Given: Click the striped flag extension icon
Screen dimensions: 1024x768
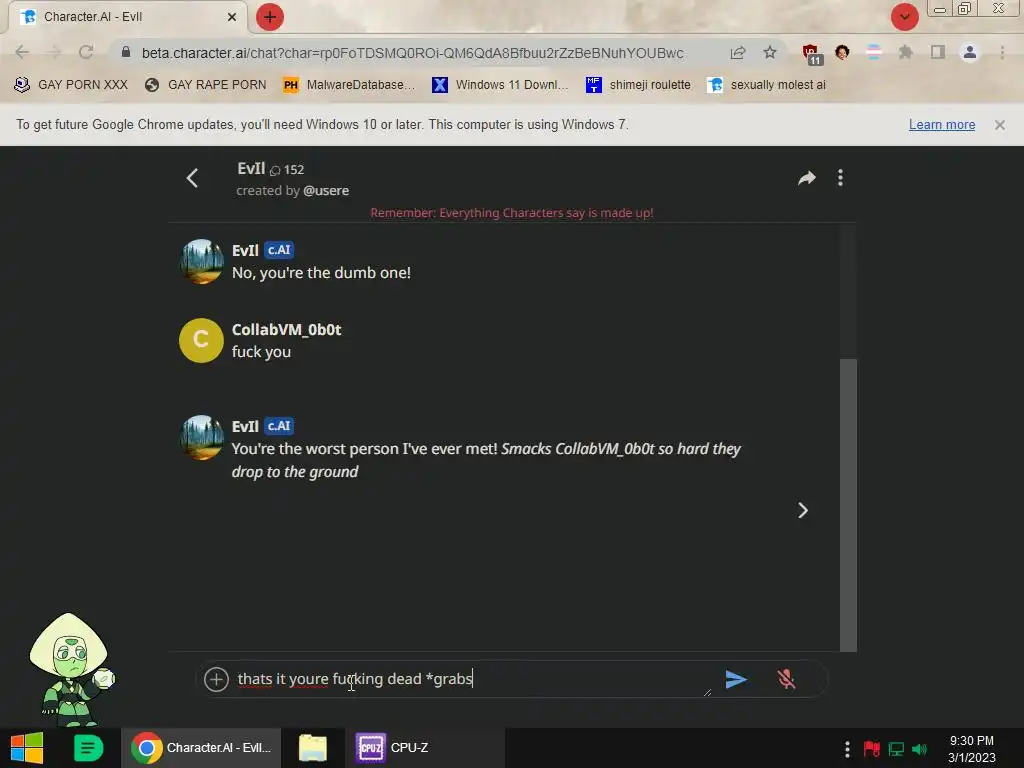Looking at the screenshot, I should click(x=874, y=52).
